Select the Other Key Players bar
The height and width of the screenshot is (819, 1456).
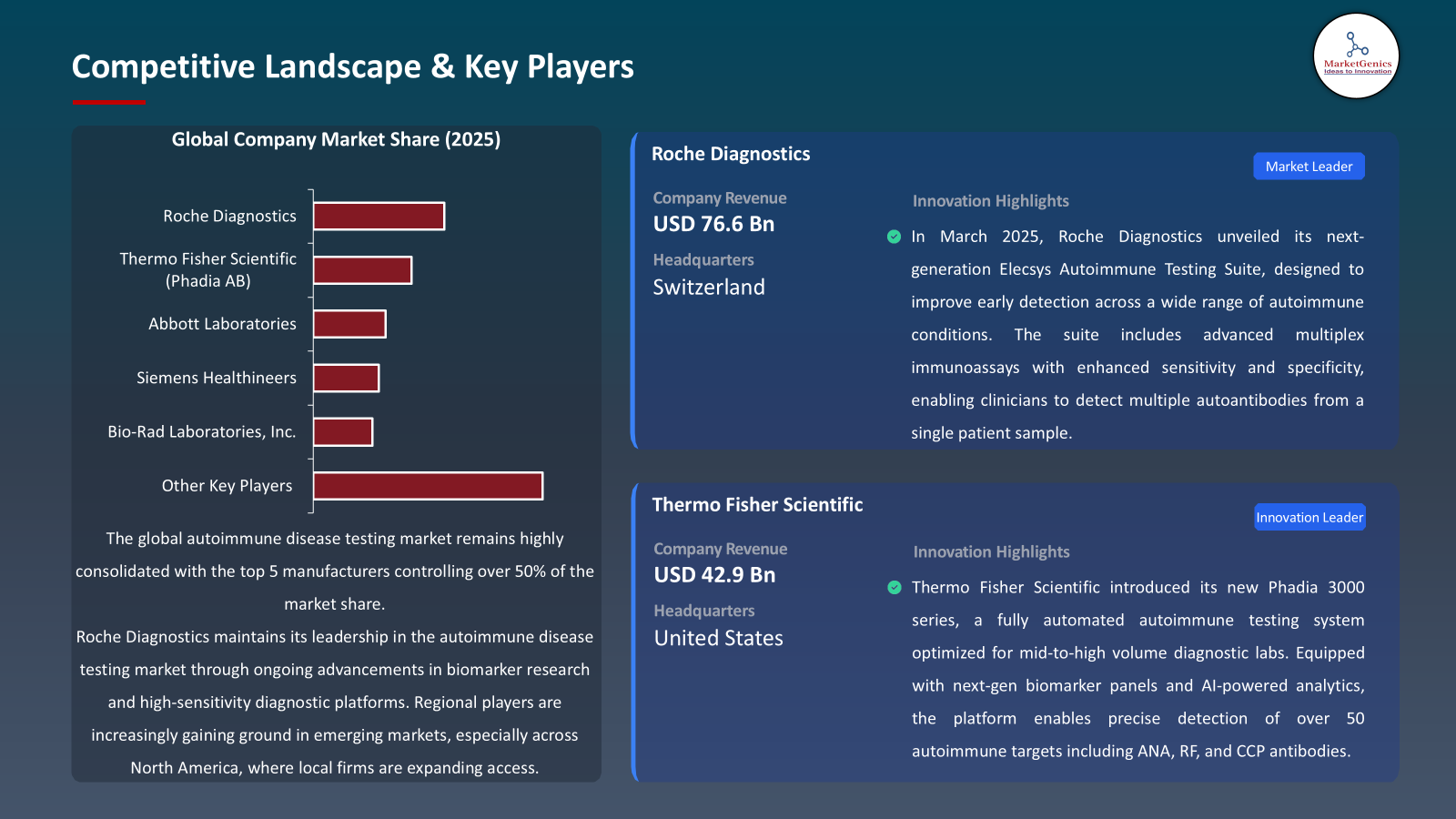(428, 486)
